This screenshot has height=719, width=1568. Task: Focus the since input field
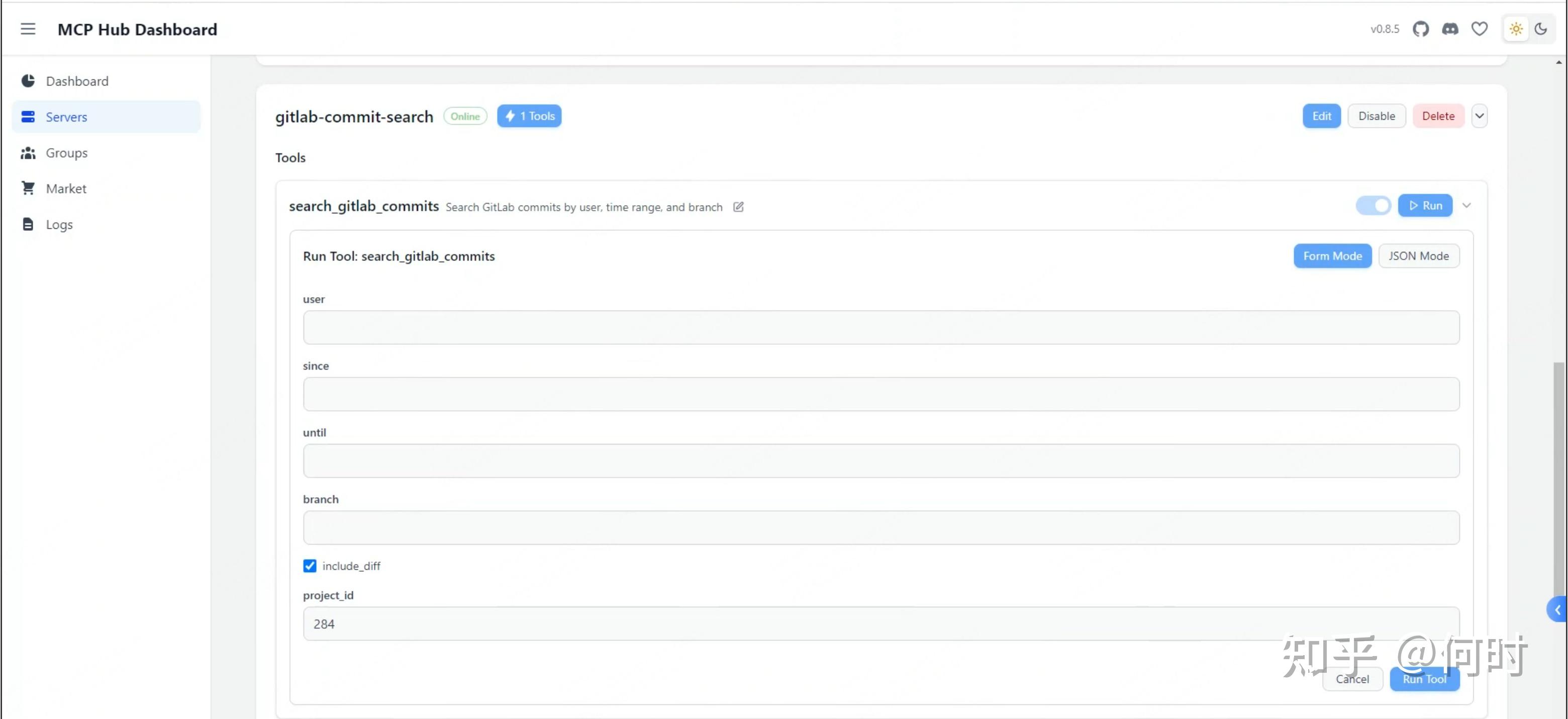point(881,394)
